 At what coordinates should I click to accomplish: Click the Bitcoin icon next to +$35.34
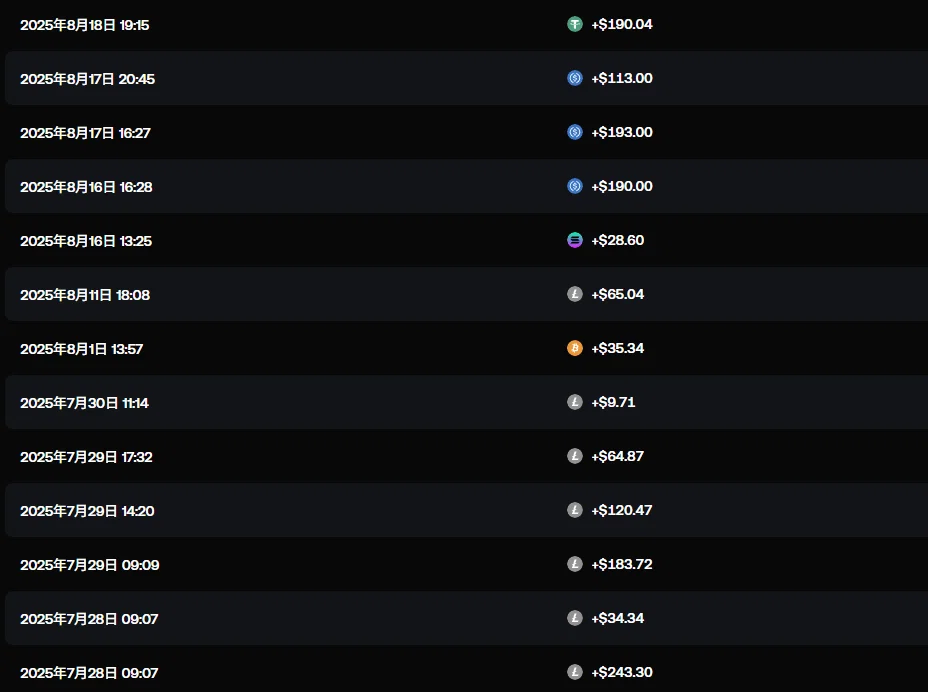574,348
